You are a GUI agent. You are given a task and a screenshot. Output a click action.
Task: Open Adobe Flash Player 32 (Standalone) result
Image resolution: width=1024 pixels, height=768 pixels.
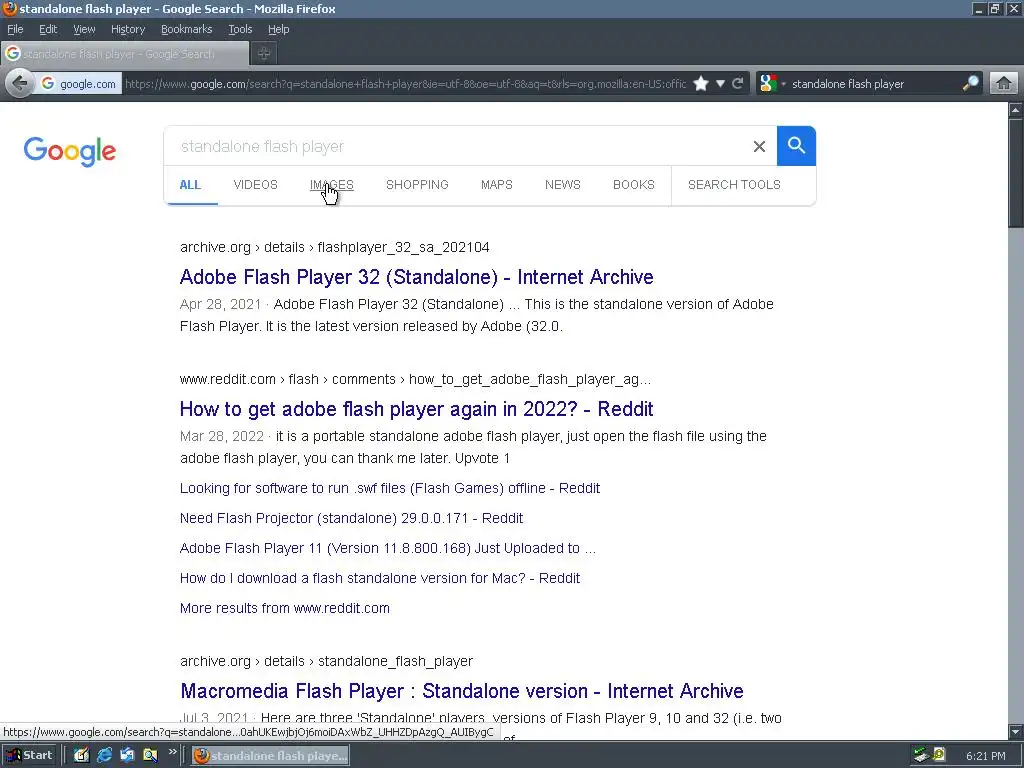tap(417, 277)
